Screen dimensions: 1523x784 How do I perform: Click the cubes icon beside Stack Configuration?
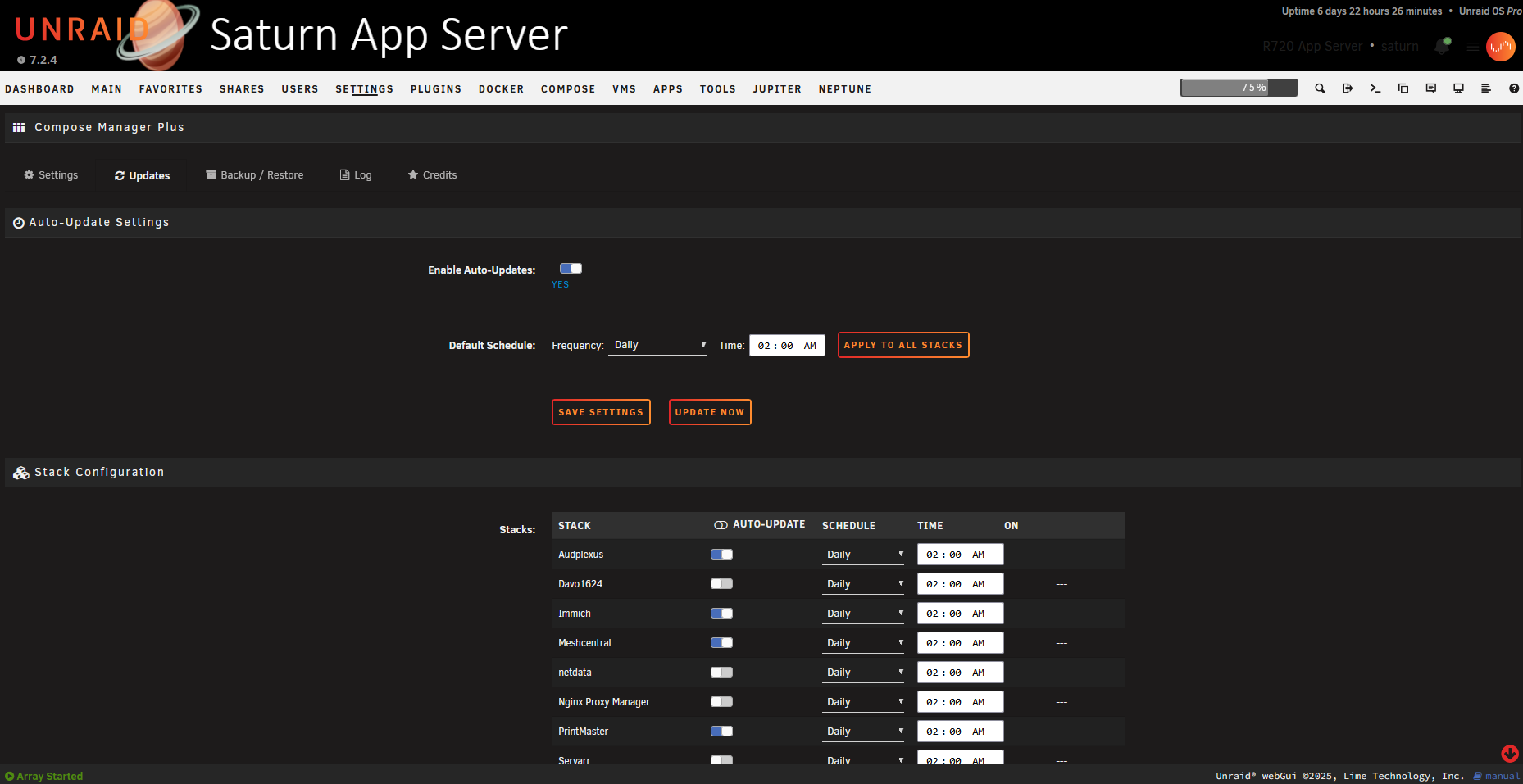click(21, 473)
